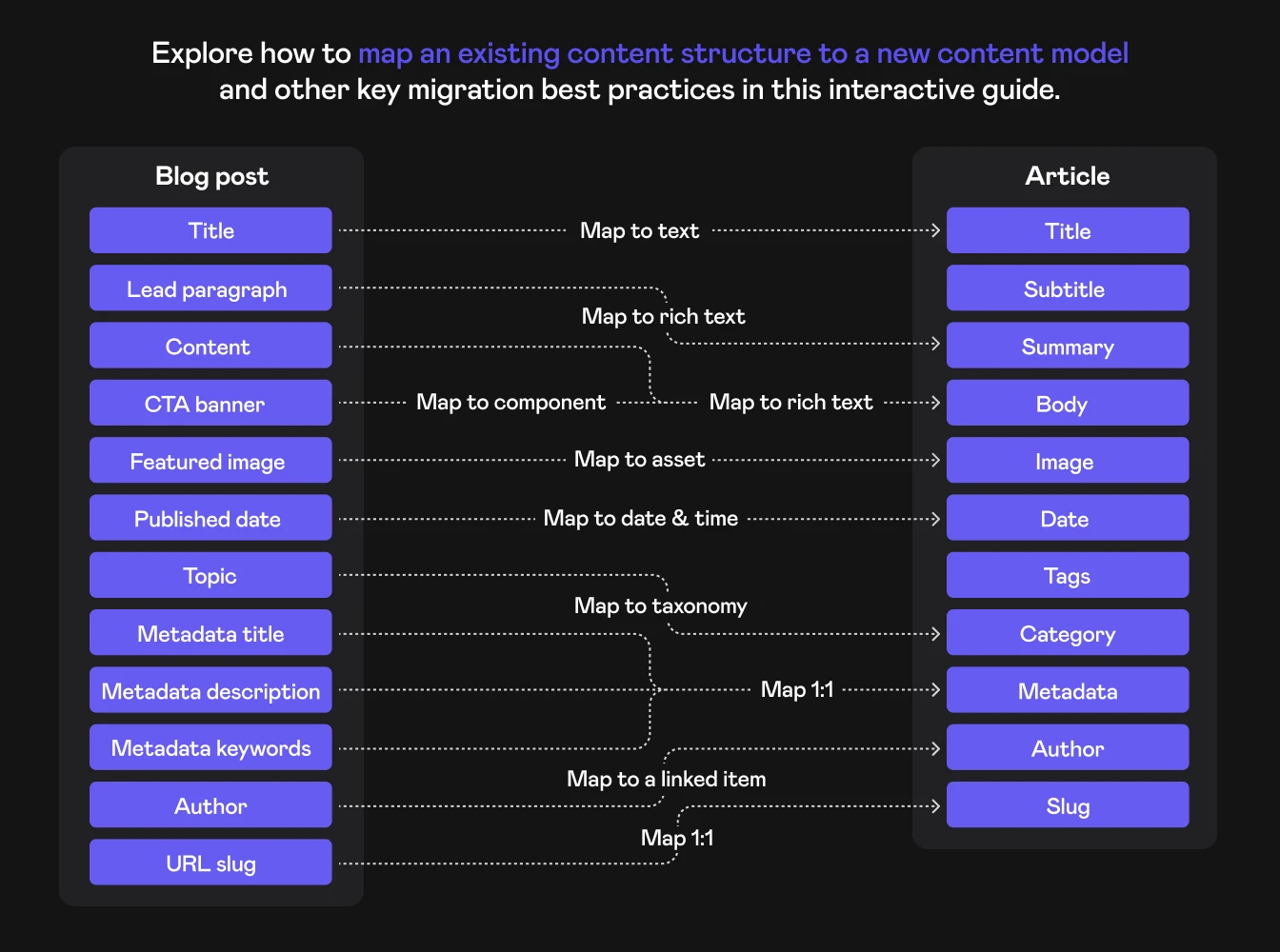Click the 'Map to taxonomy' label
The height and width of the screenshot is (952, 1280).
pos(660,605)
